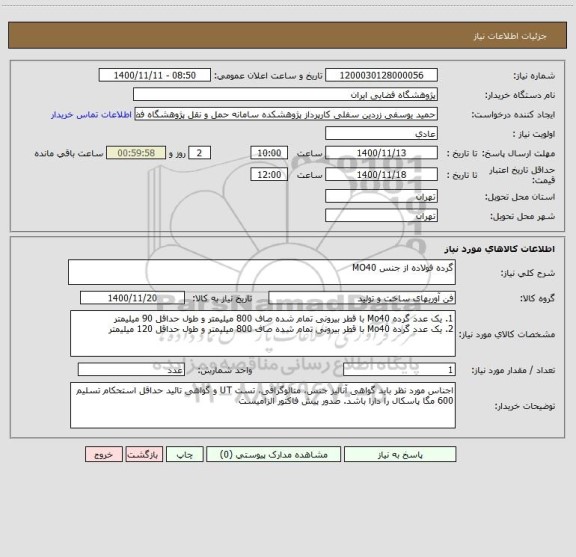576x557 pixels.
Task: Click the label اولویت نیاز
Action: click(x=533, y=134)
